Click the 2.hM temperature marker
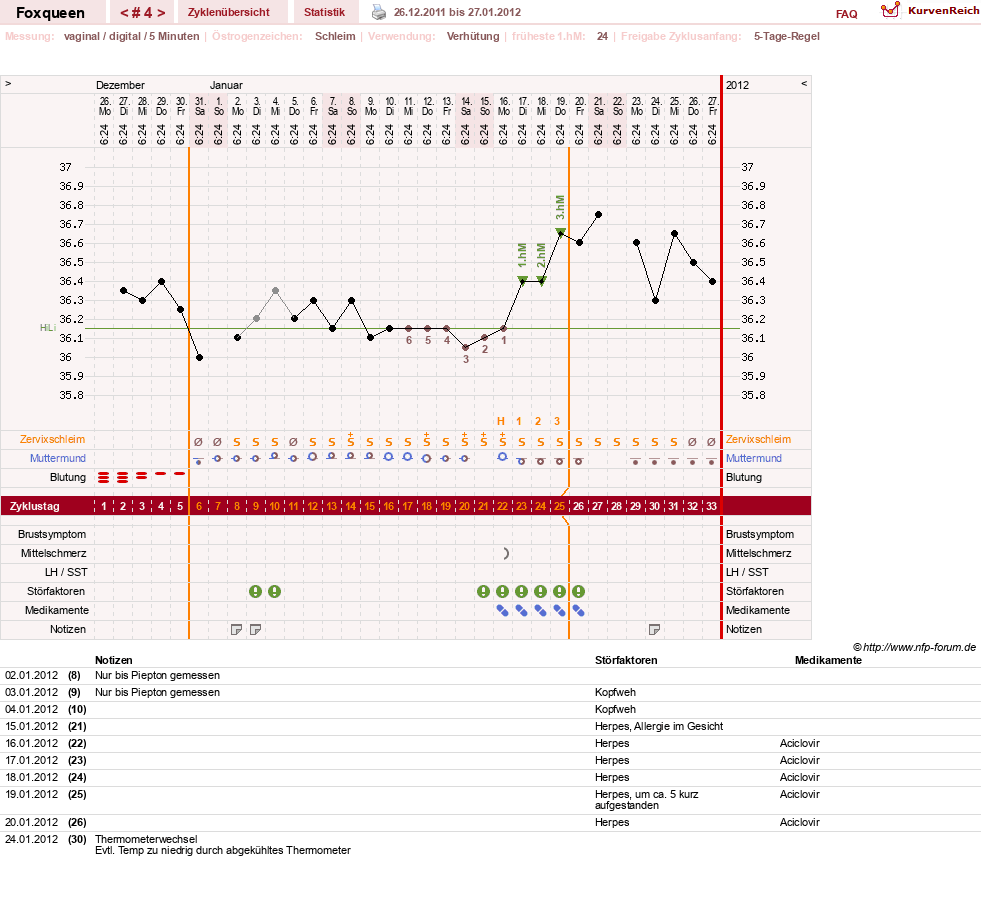The height and width of the screenshot is (907, 981). click(x=542, y=280)
